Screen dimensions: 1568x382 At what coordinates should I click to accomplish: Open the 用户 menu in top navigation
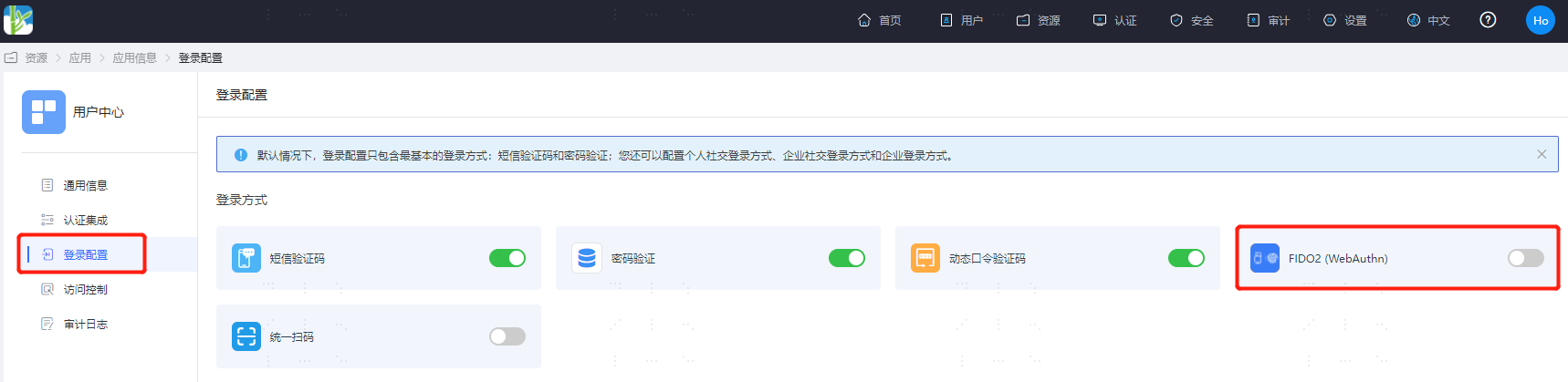tap(961, 20)
